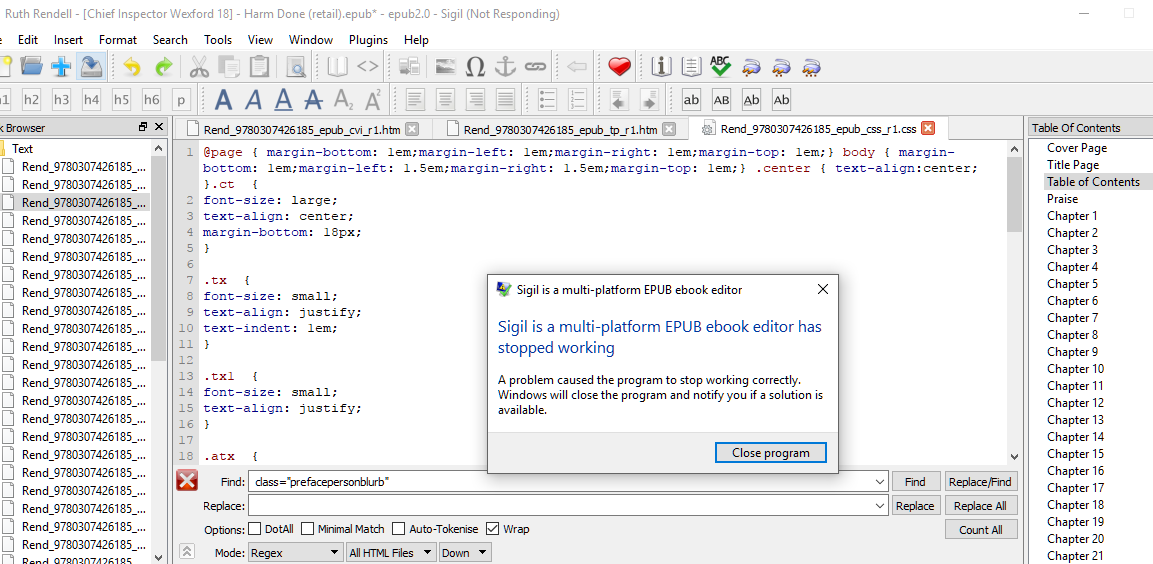
Task: Open the Metadata Editor info icon
Action: coord(661,67)
